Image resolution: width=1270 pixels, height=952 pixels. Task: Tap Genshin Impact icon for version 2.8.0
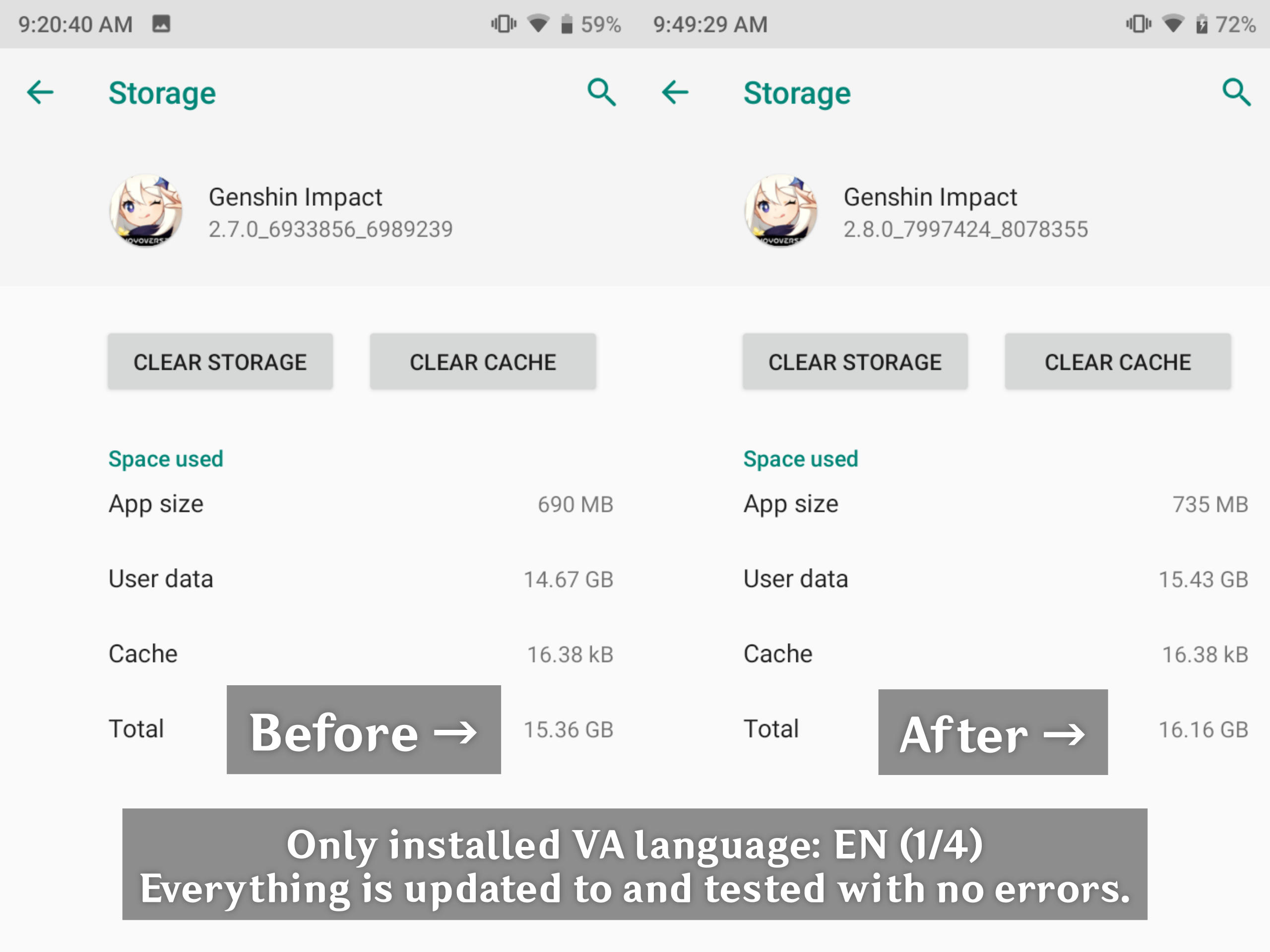(781, 211)
